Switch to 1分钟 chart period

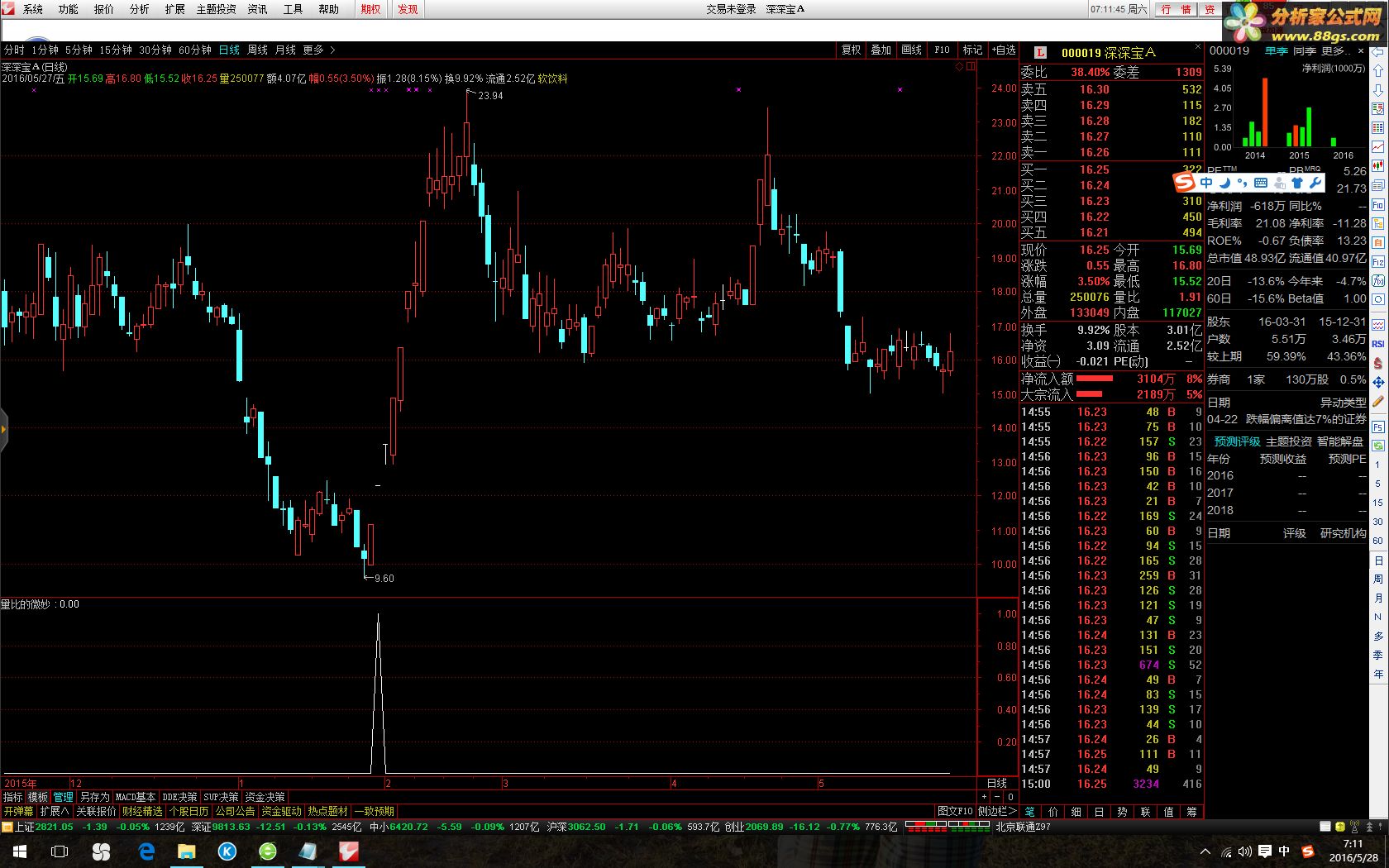point(45,50)
